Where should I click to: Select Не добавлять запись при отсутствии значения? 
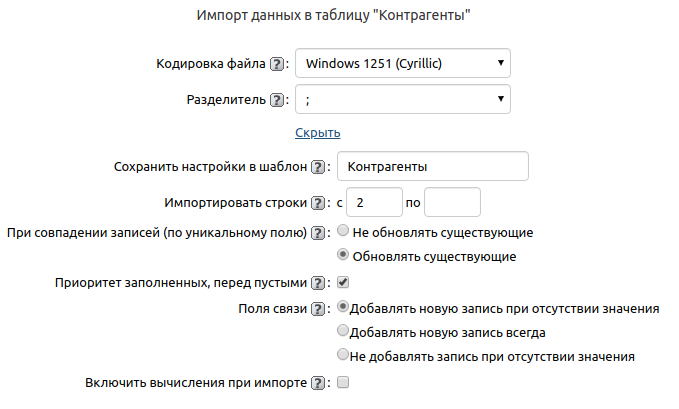344,355
